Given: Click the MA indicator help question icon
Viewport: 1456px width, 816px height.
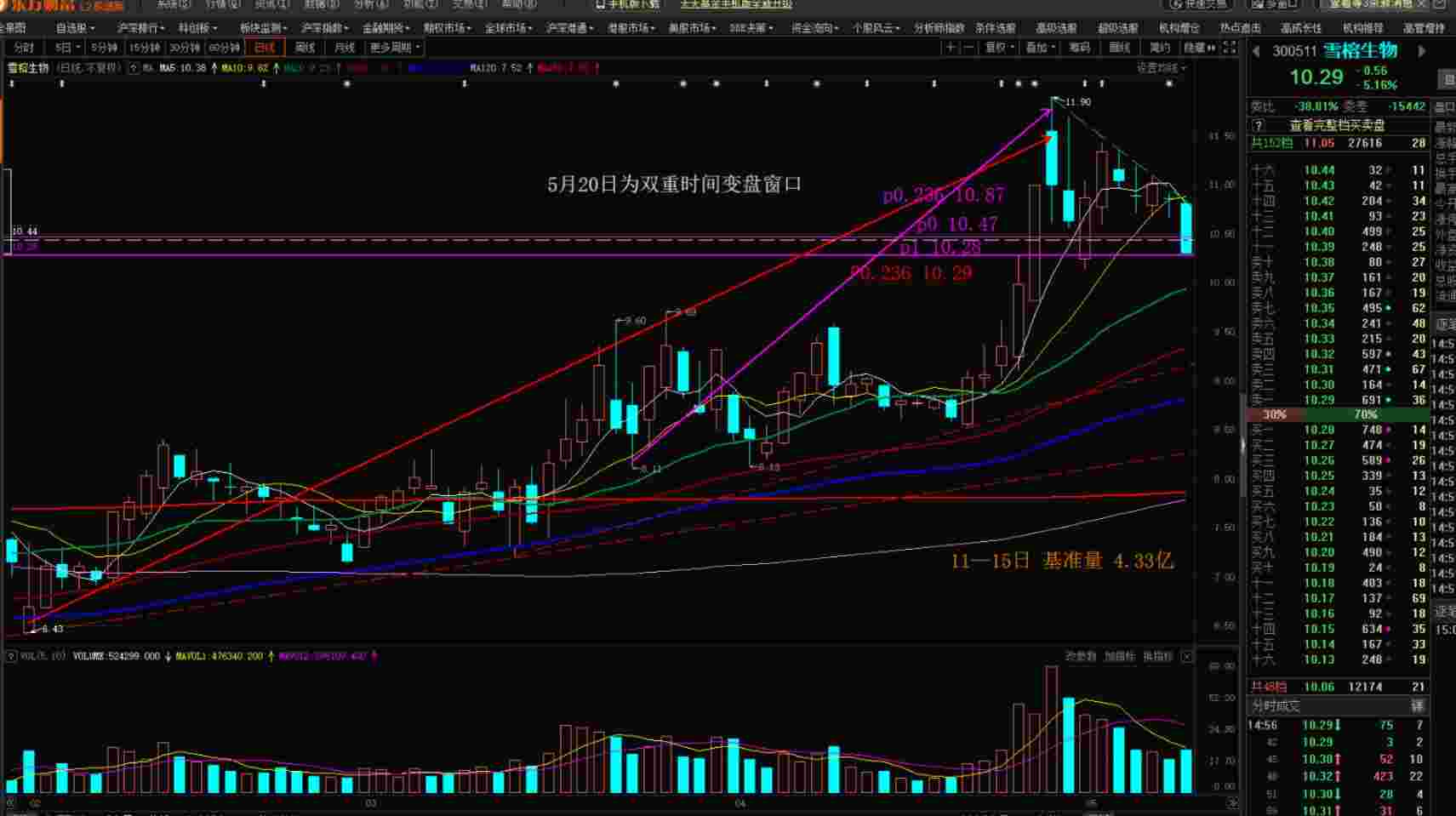Looking at the screenshot, I should pos(134,68).
